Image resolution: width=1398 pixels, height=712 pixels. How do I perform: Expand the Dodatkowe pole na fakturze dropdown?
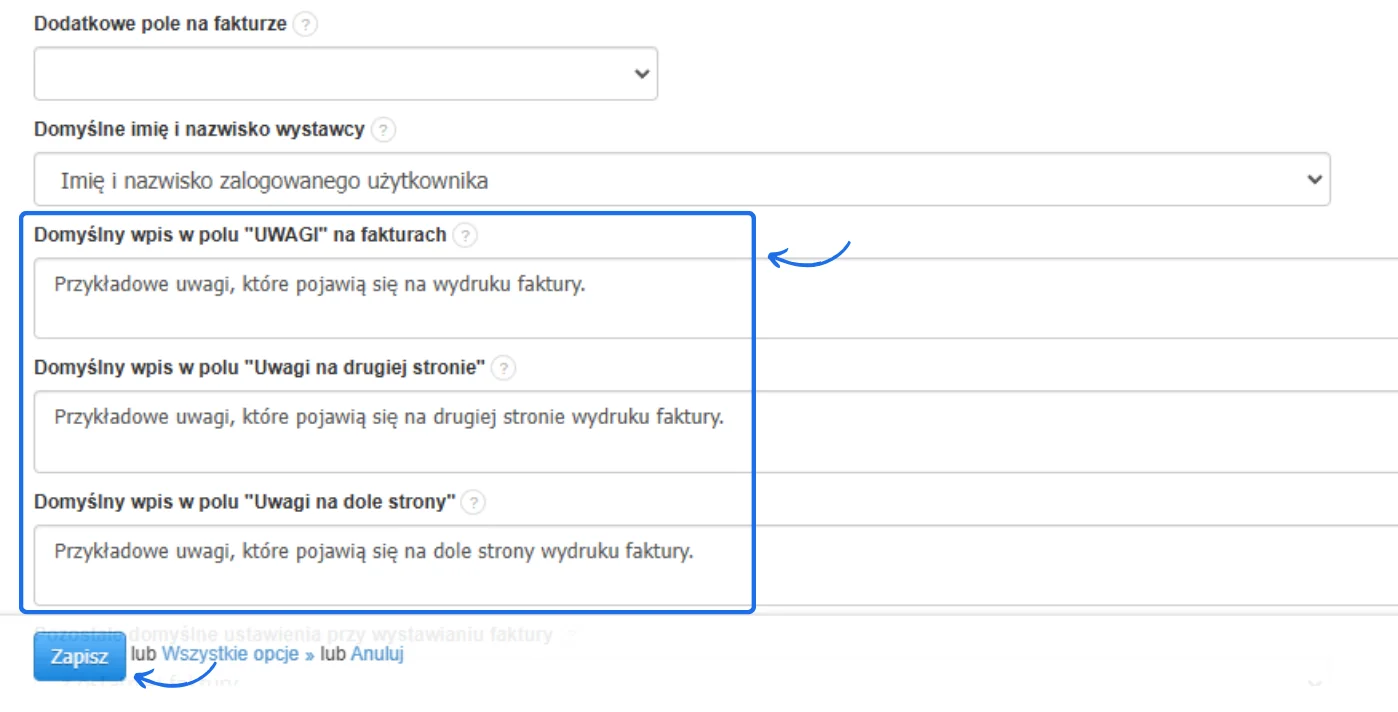pos(346,74)
